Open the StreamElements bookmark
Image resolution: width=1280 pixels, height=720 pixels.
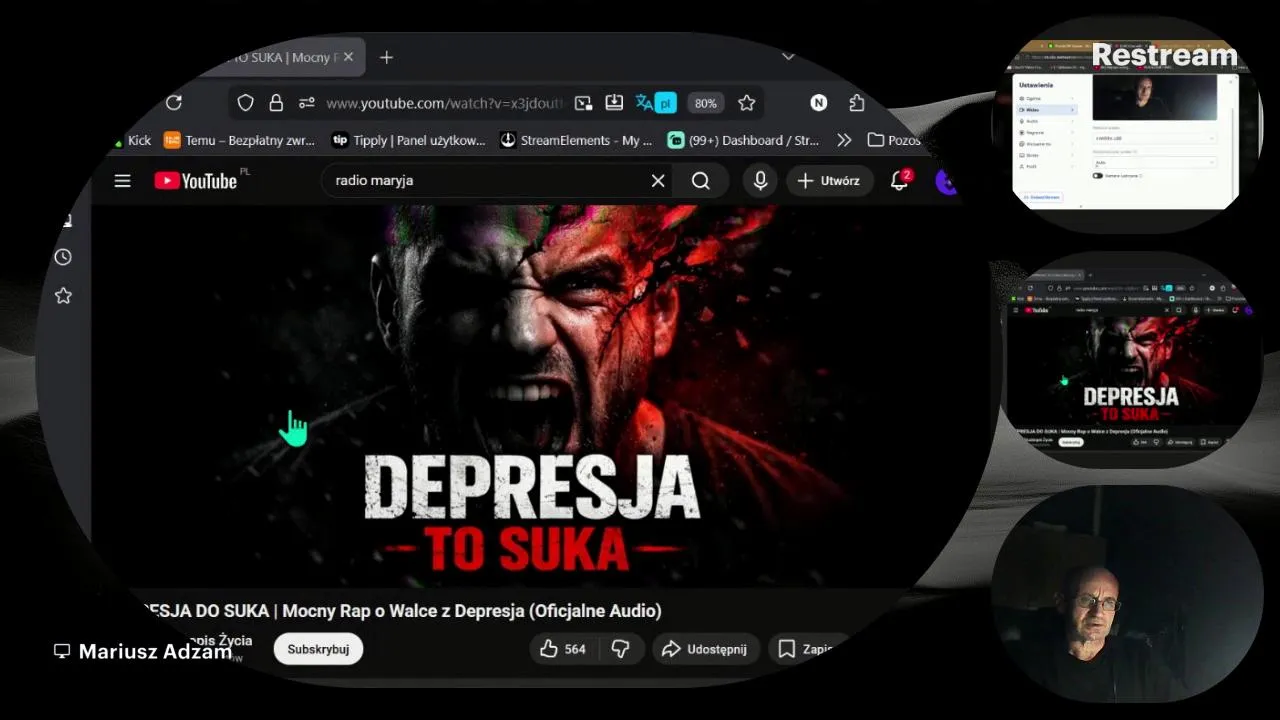pyautogui.click(x=576, y=140)
